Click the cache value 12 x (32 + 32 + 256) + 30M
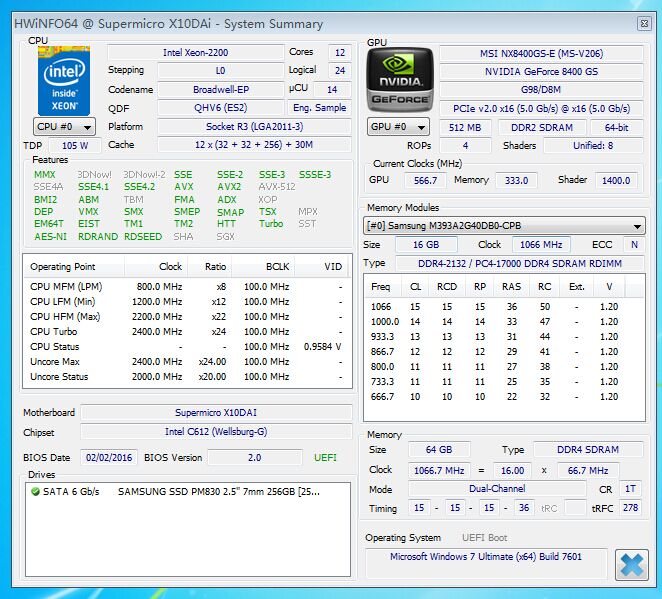 [x=254, y=145]
